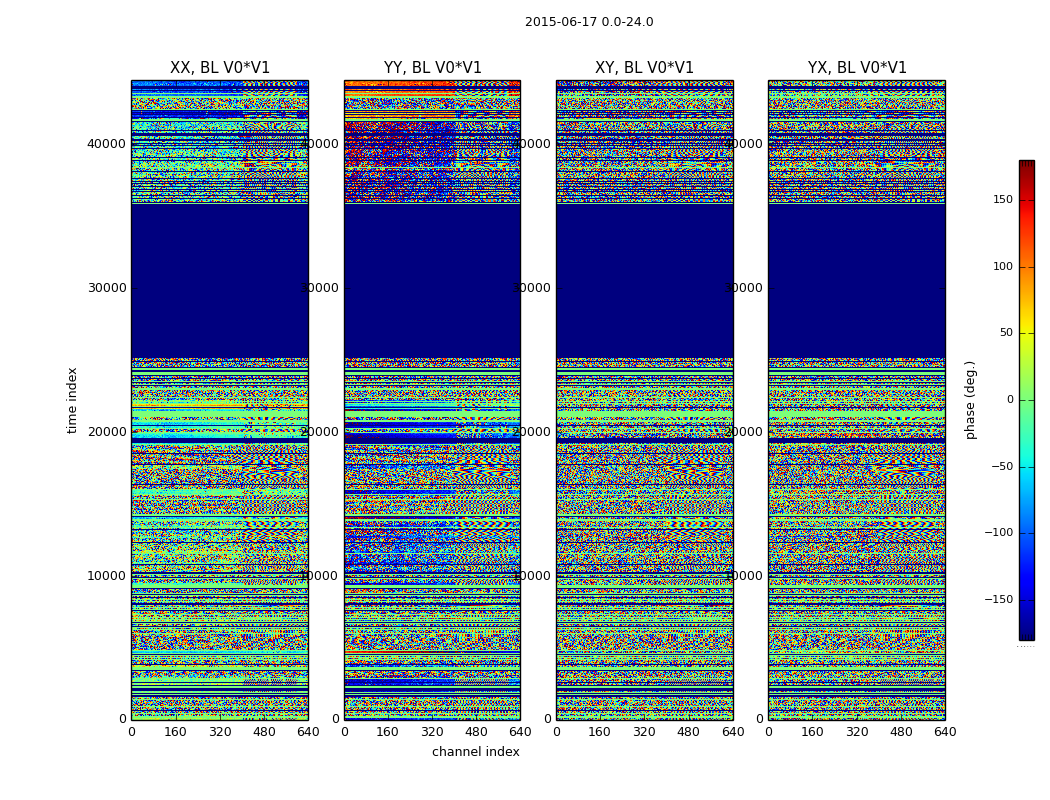
Task: Click the 640 x-tick label under YX plot
Action: point(944,732)
